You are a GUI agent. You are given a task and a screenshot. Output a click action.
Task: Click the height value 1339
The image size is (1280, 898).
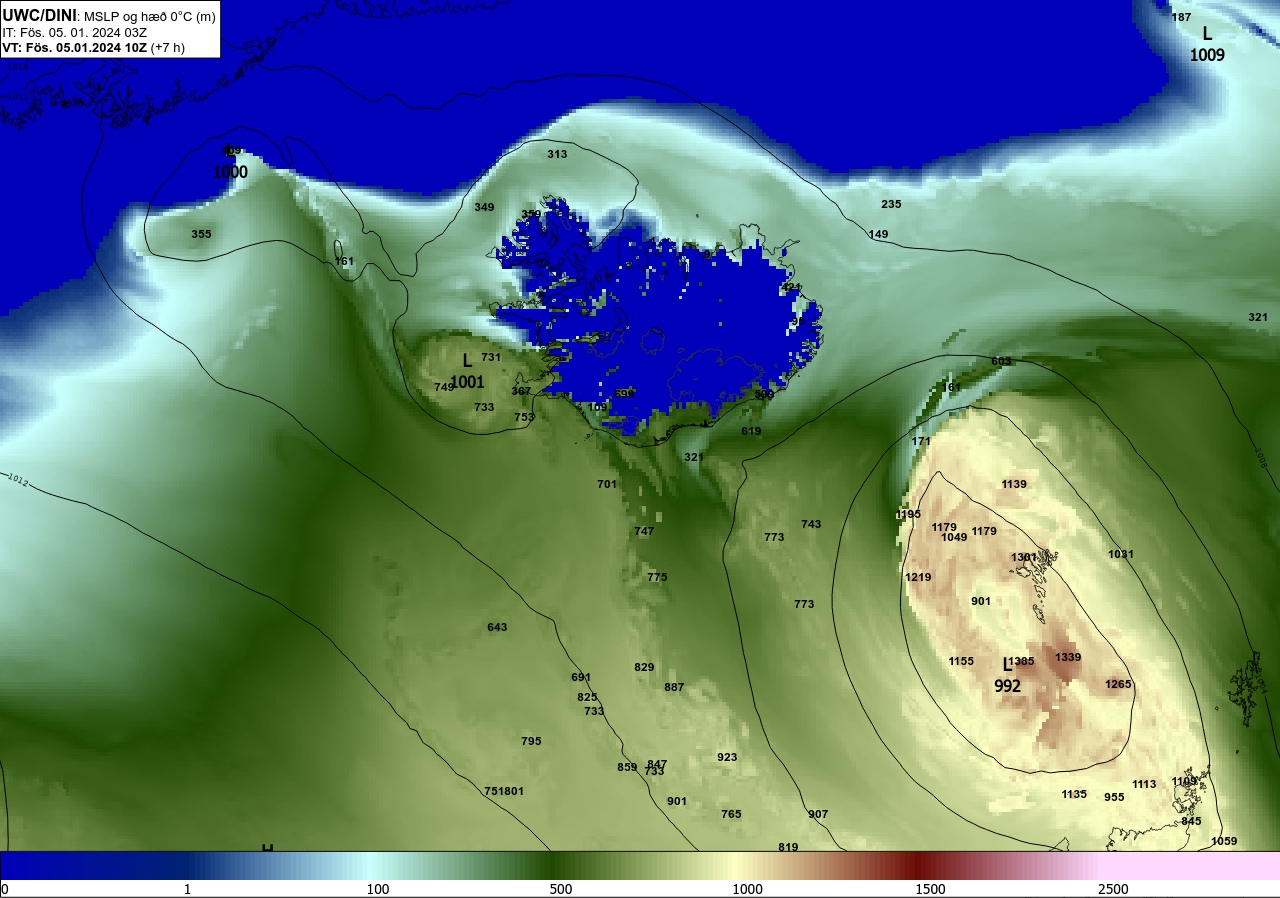(1068, 657)
